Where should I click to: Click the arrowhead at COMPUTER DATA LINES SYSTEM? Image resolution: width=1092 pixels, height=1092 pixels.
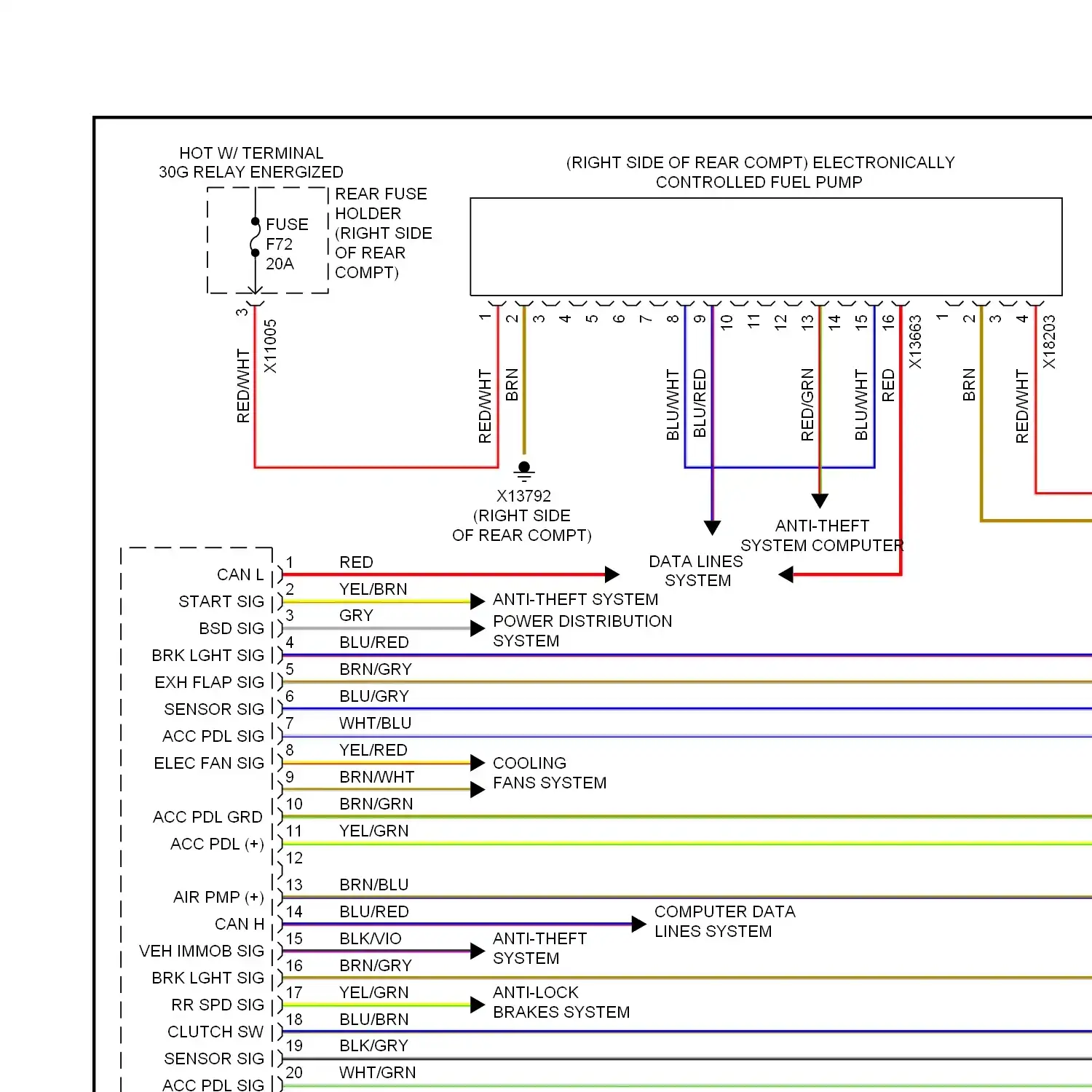639,925
